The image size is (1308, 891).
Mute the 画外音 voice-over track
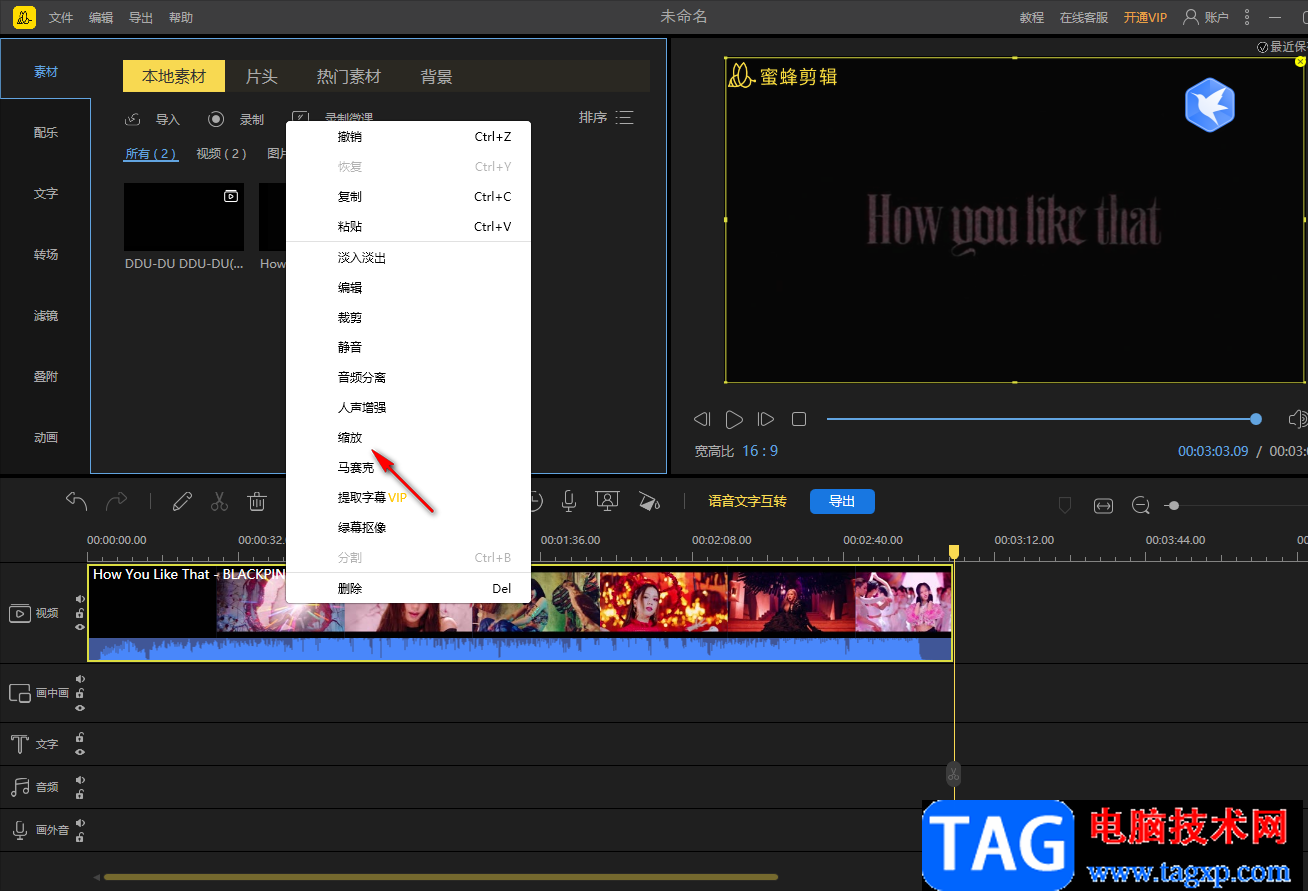pyautogui.click(x=80, y=823)
